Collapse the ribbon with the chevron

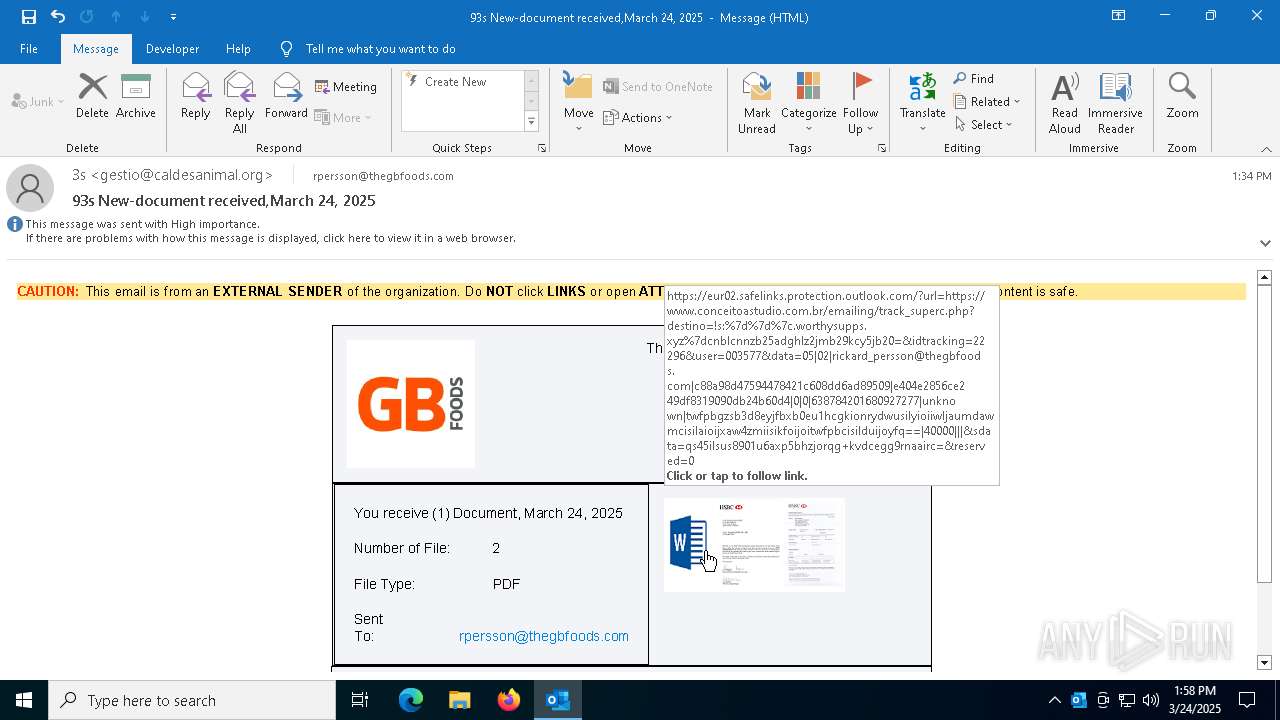[x=1266, y=149]
